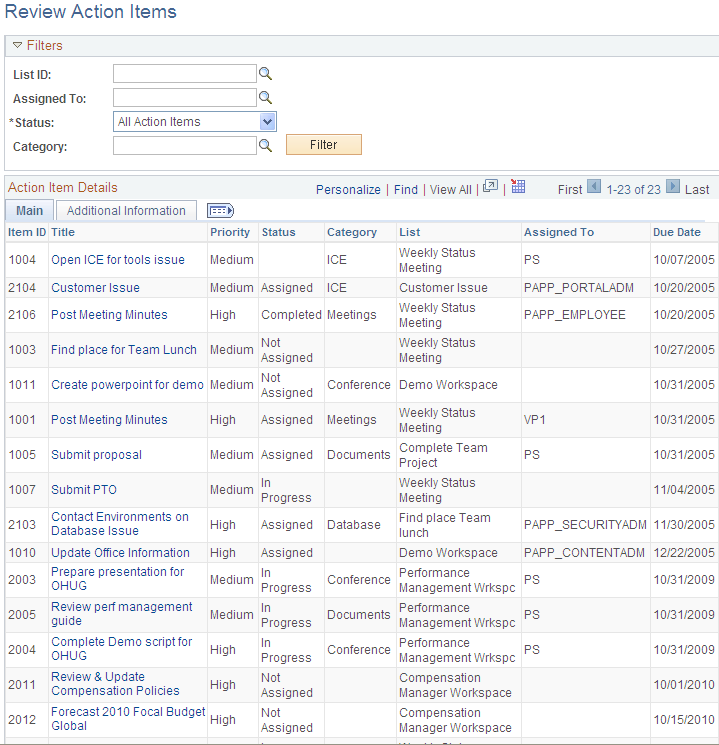The height and width of the screenshot is (745, 719).
Task: Focus the Assigned To input field
Action: (185, 98)
